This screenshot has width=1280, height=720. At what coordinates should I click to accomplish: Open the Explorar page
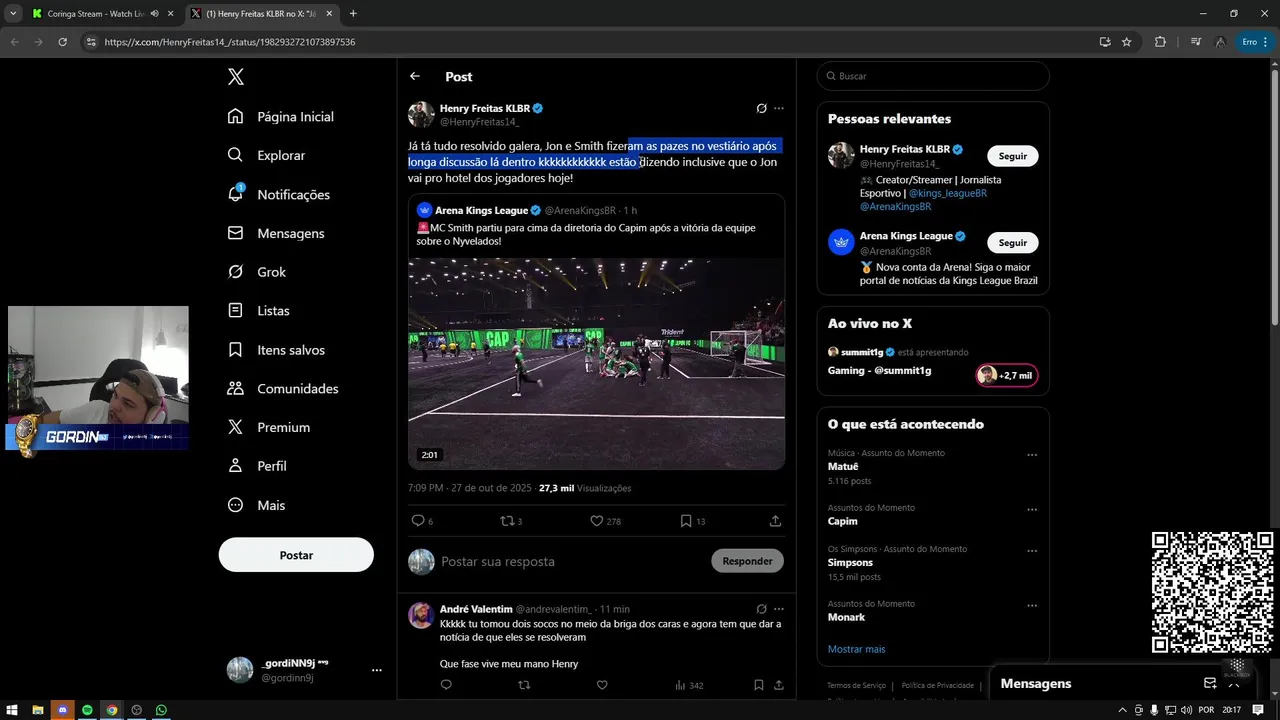[x=267, y=155]
